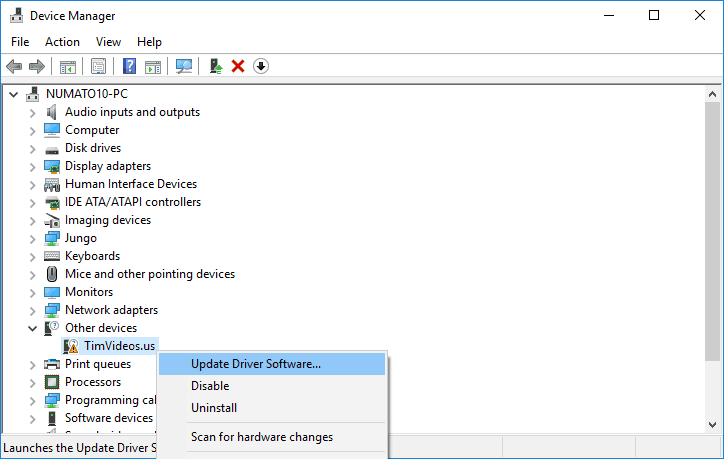Image resolution: width=724 pixels, height=459 pixels.
Task: Click the red X Uninstall toolbar icon
Action: pos(238,66)
